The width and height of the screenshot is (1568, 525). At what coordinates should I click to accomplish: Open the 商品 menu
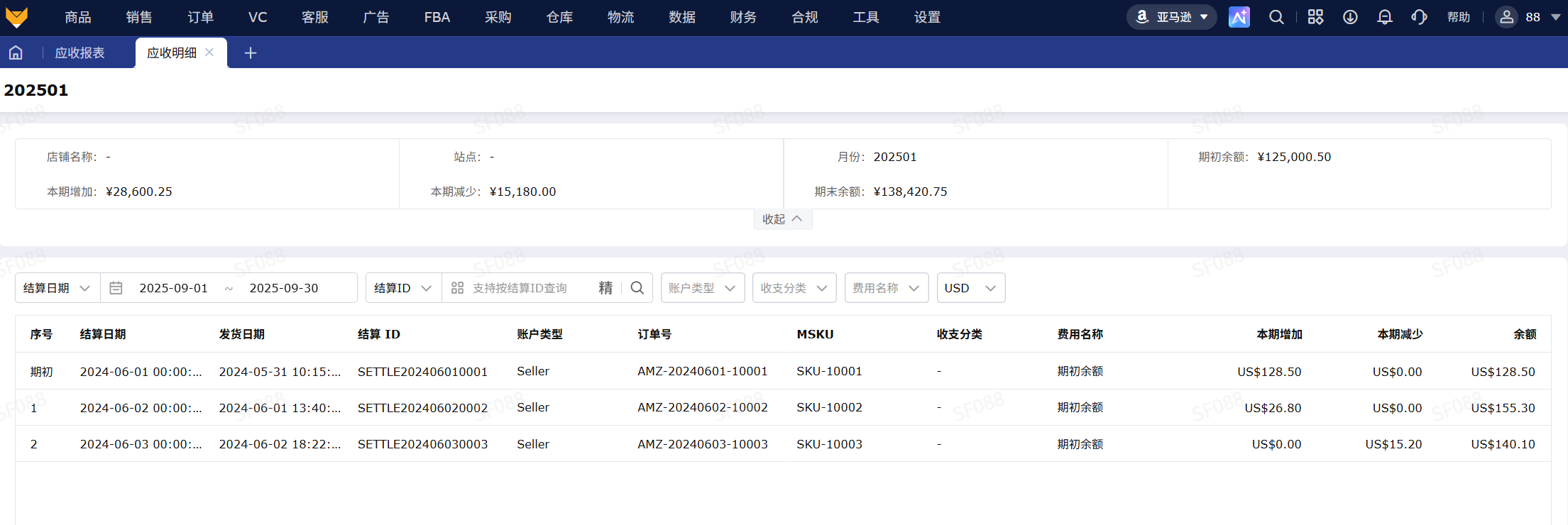[x=78, y=17]
